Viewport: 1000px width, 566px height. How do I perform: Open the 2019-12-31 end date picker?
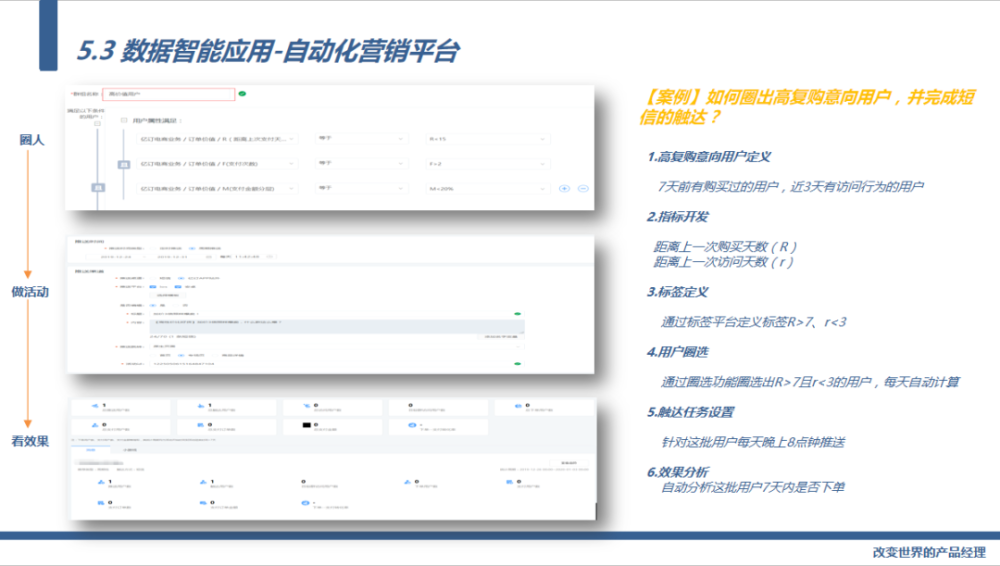(172, 257)
